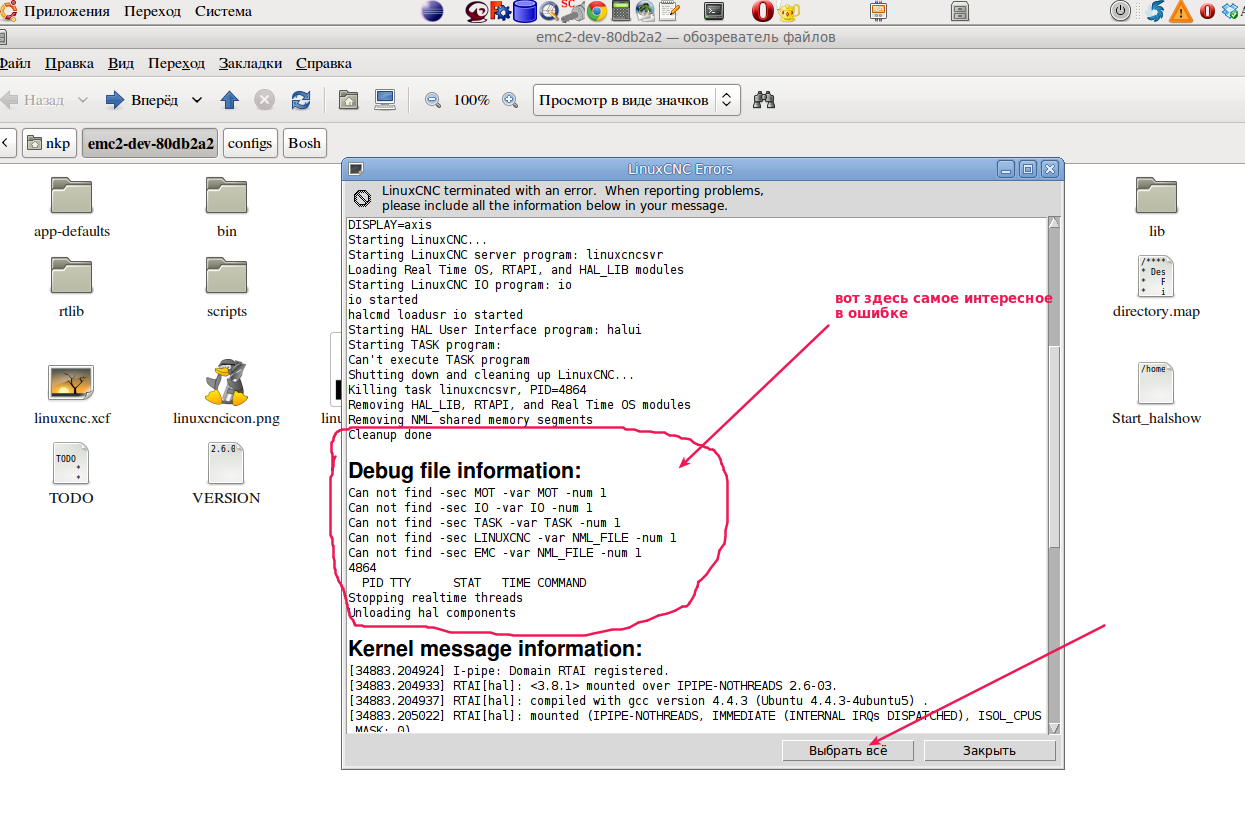This screenshot has width=1245, height=828.
Task: Open the Переход menu in file browser
Action: [x=176, y=63]
